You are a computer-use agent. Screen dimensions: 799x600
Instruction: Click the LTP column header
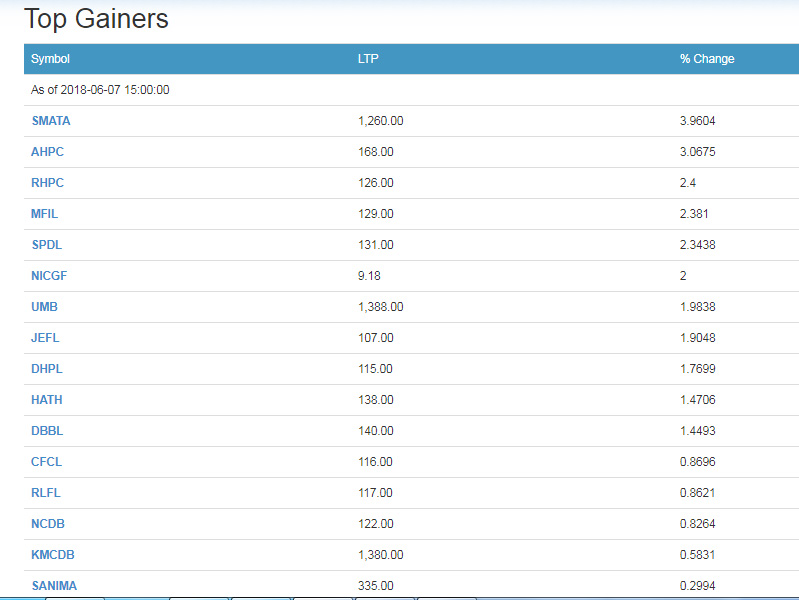point(368,59)
